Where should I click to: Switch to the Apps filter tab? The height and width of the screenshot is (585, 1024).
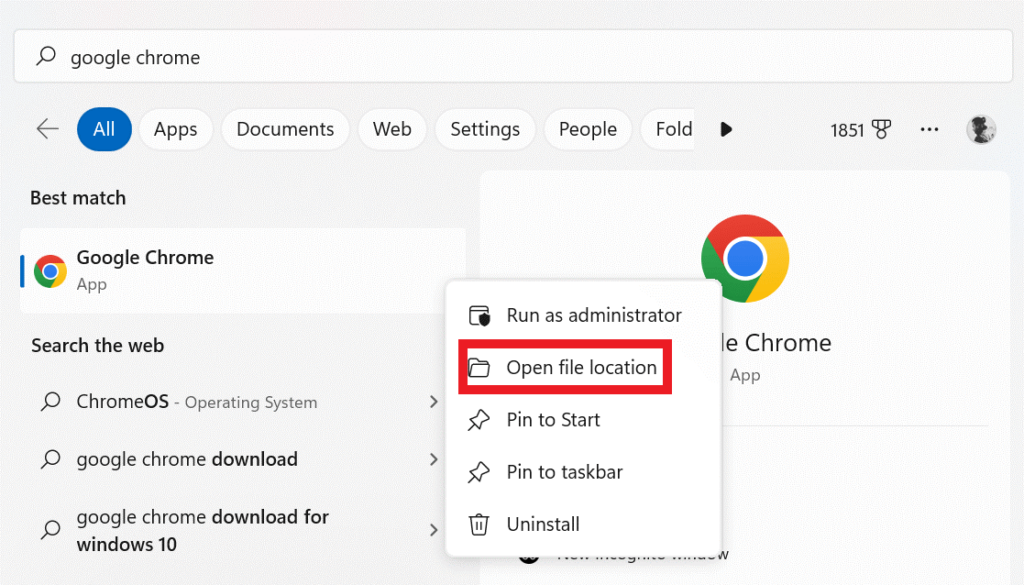176,129
